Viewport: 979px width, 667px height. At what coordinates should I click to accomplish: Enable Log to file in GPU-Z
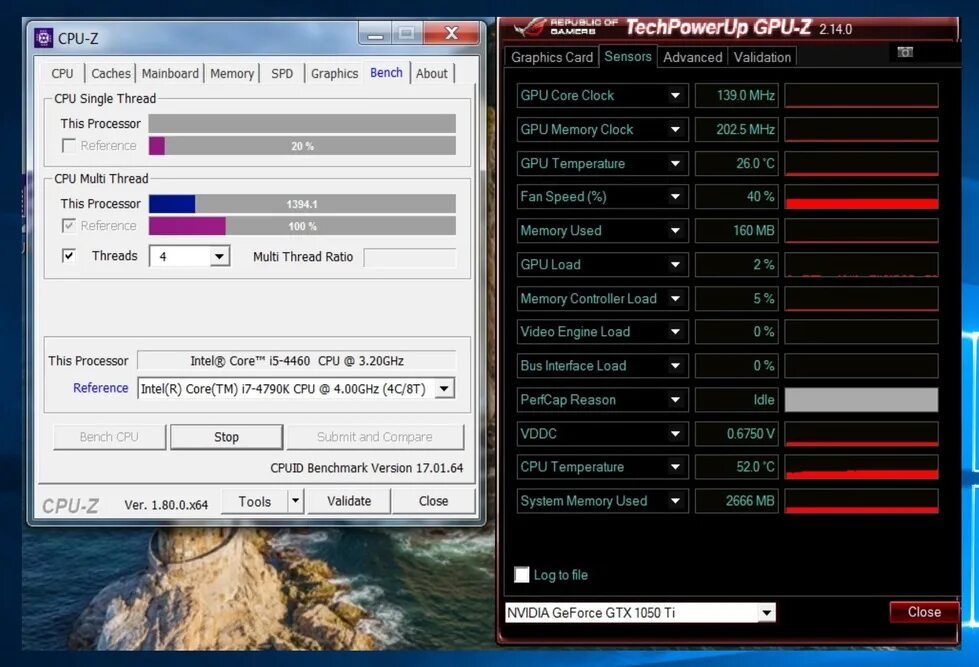pyautogui.click(x=521, y=575)
